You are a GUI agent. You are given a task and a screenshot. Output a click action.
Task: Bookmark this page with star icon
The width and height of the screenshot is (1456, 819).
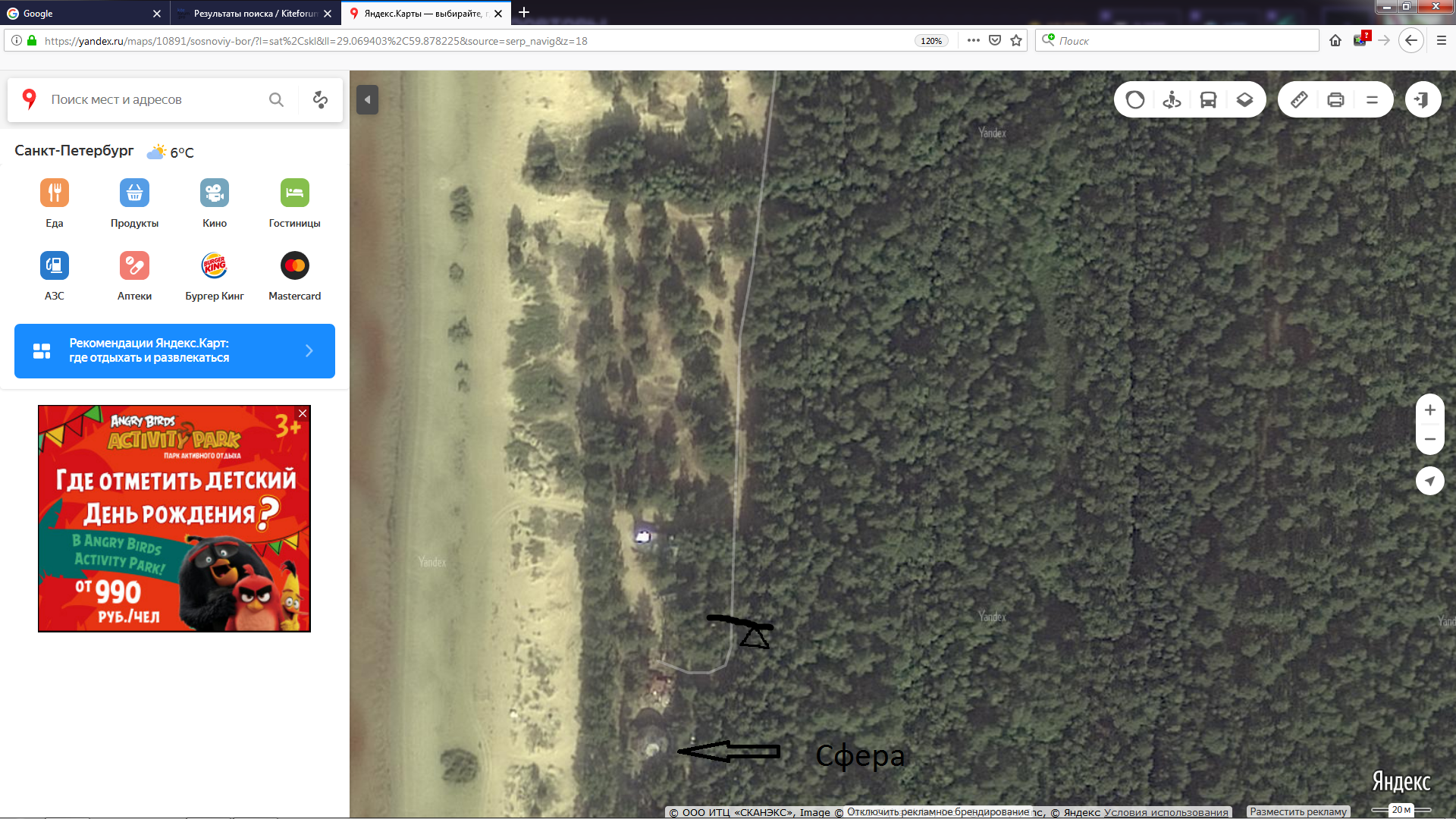coord(1016,41)
